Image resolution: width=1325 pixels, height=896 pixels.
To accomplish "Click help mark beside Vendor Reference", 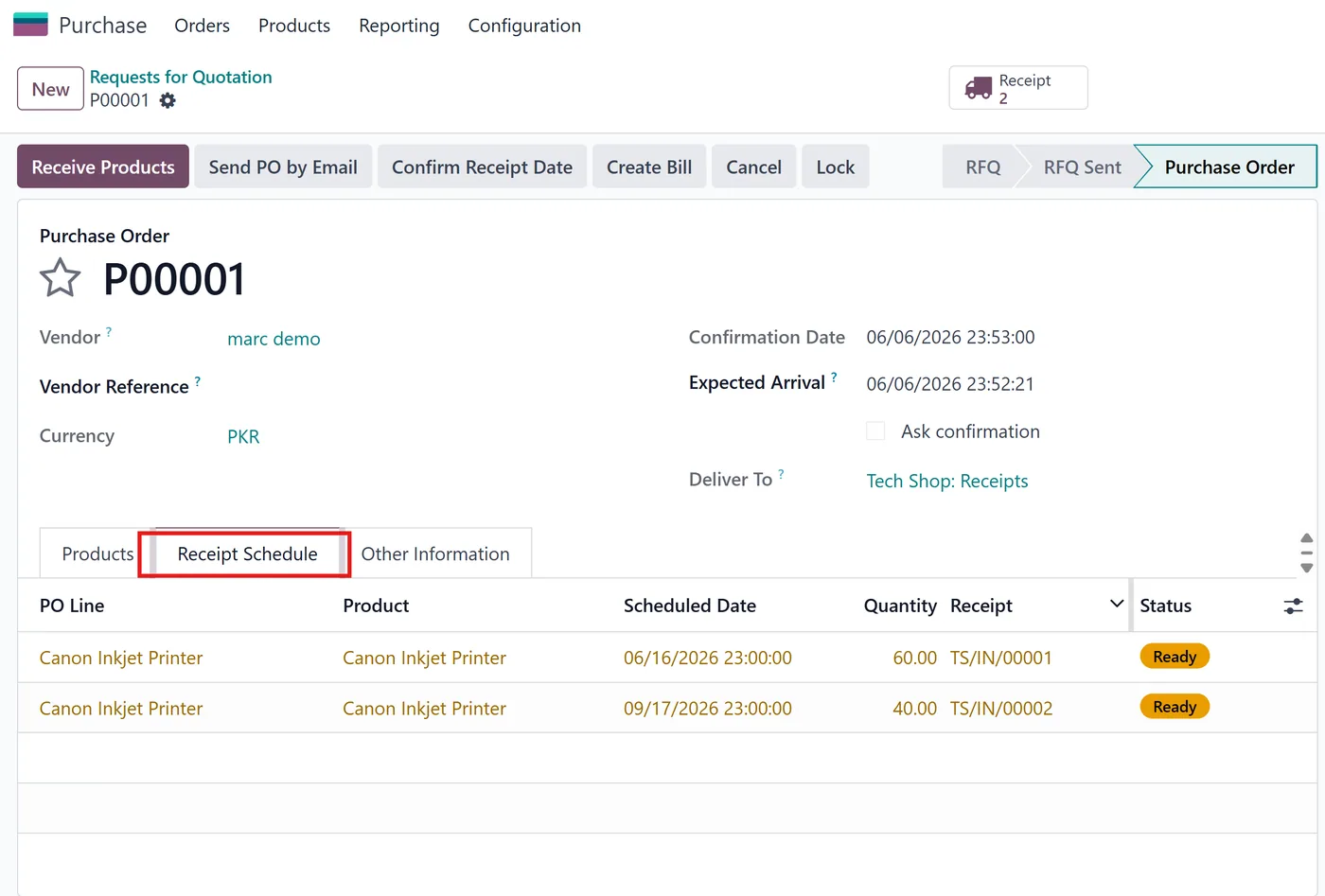I will (x=197, y=381).
